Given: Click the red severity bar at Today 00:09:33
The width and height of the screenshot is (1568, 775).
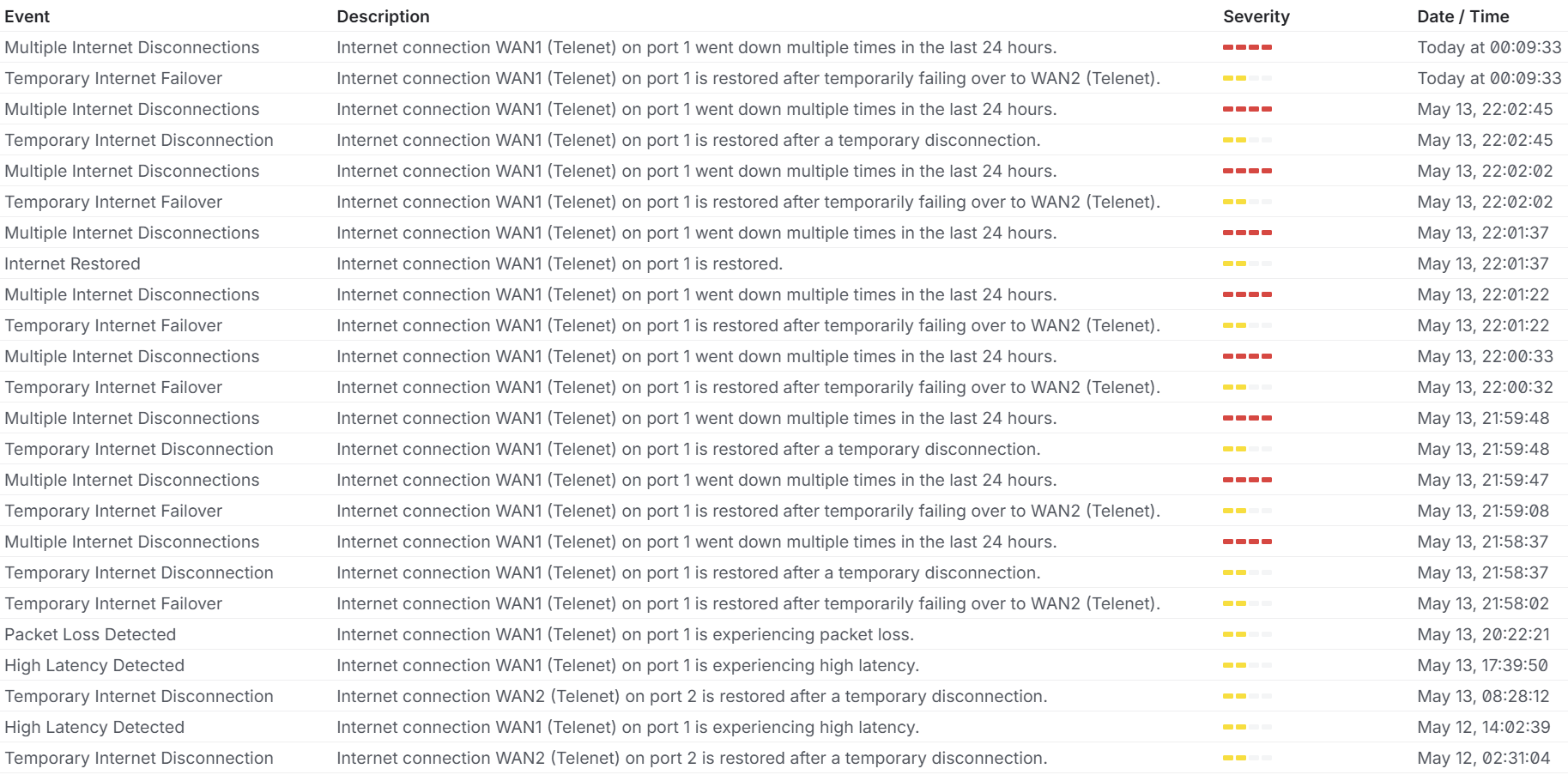Looking at the screenshot, I should 1247,47.
